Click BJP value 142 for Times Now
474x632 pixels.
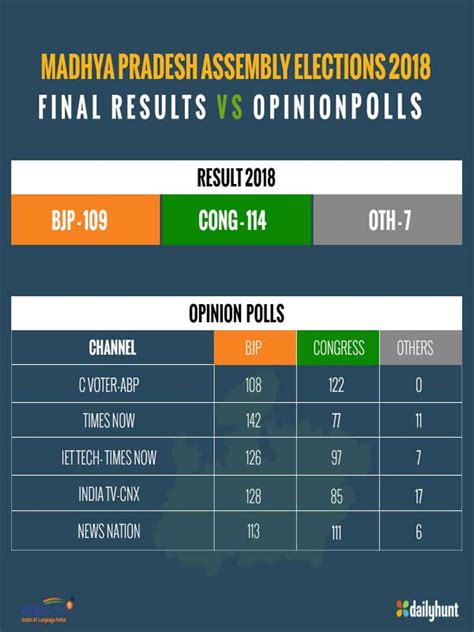253,421
